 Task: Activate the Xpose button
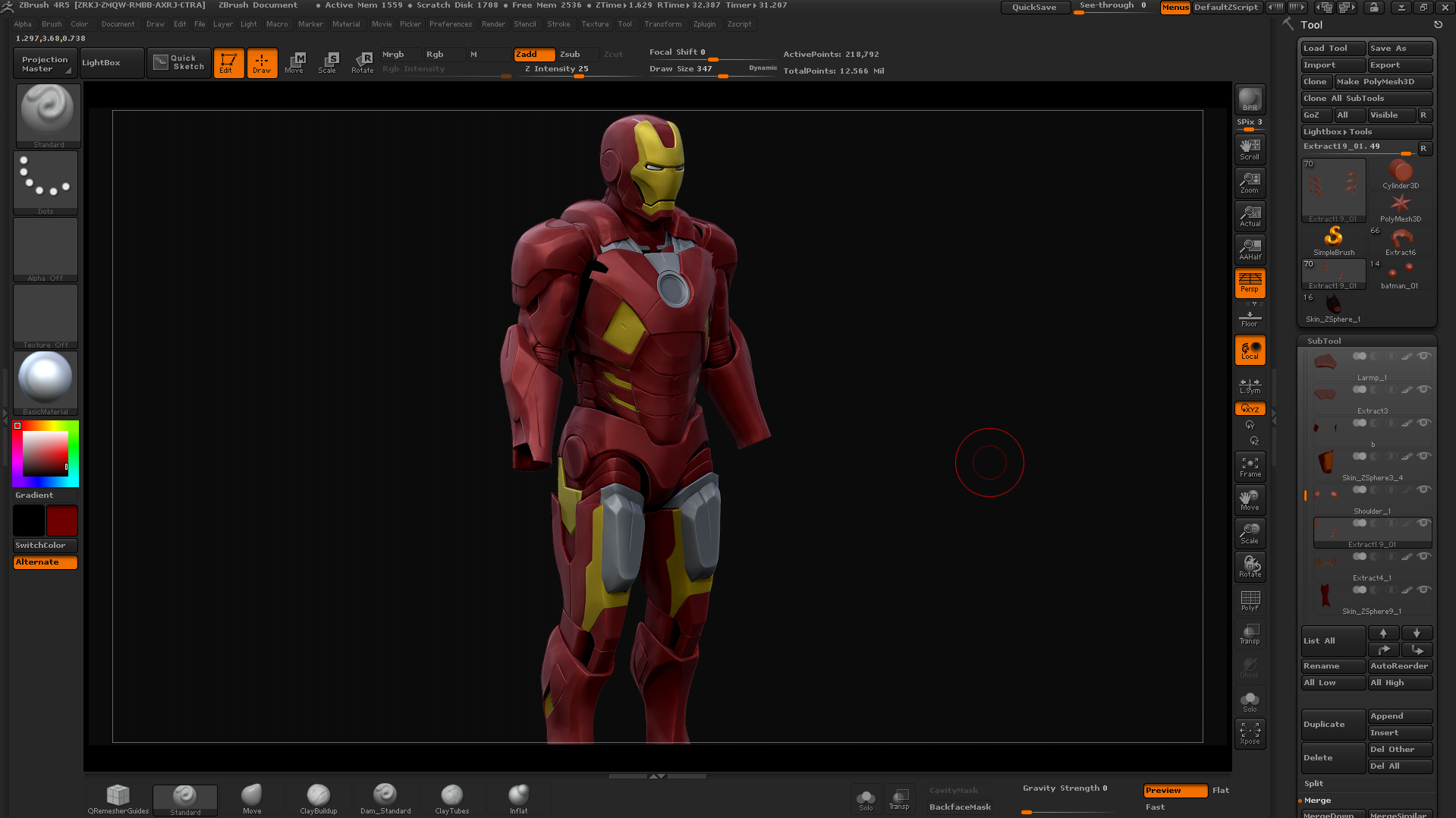(1250, 733)
